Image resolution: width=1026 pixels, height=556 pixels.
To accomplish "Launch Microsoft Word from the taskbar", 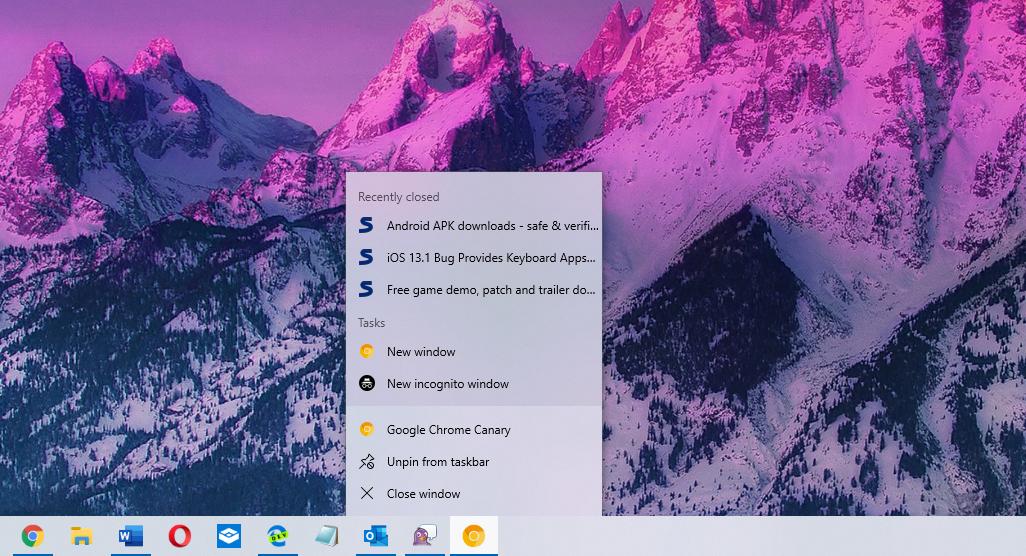I will point(130,536).
